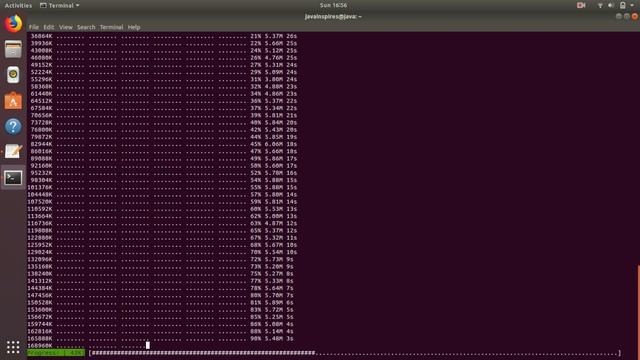Open the clock showing Sun 16:56
This screenshot has height=360, width=640.
(333, 5)
